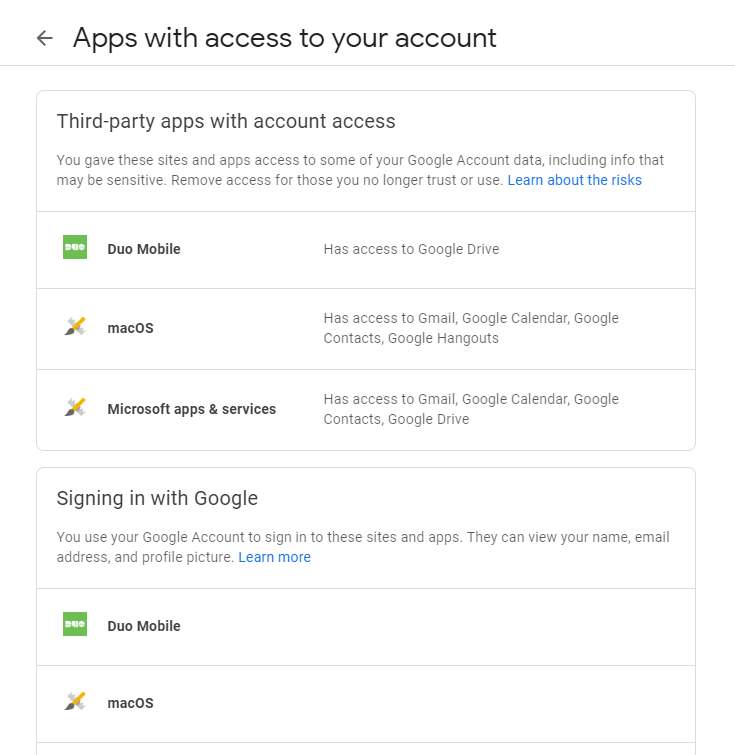Click the macOS icon under Signing in with Google
This screenshot has height=755, width=735.
[75, 702]
